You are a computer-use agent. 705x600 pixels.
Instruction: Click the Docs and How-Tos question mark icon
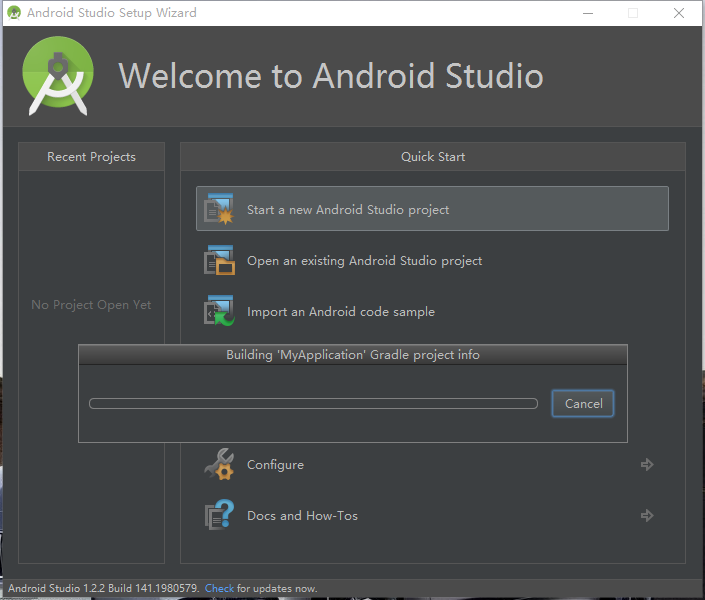(219, 515)
